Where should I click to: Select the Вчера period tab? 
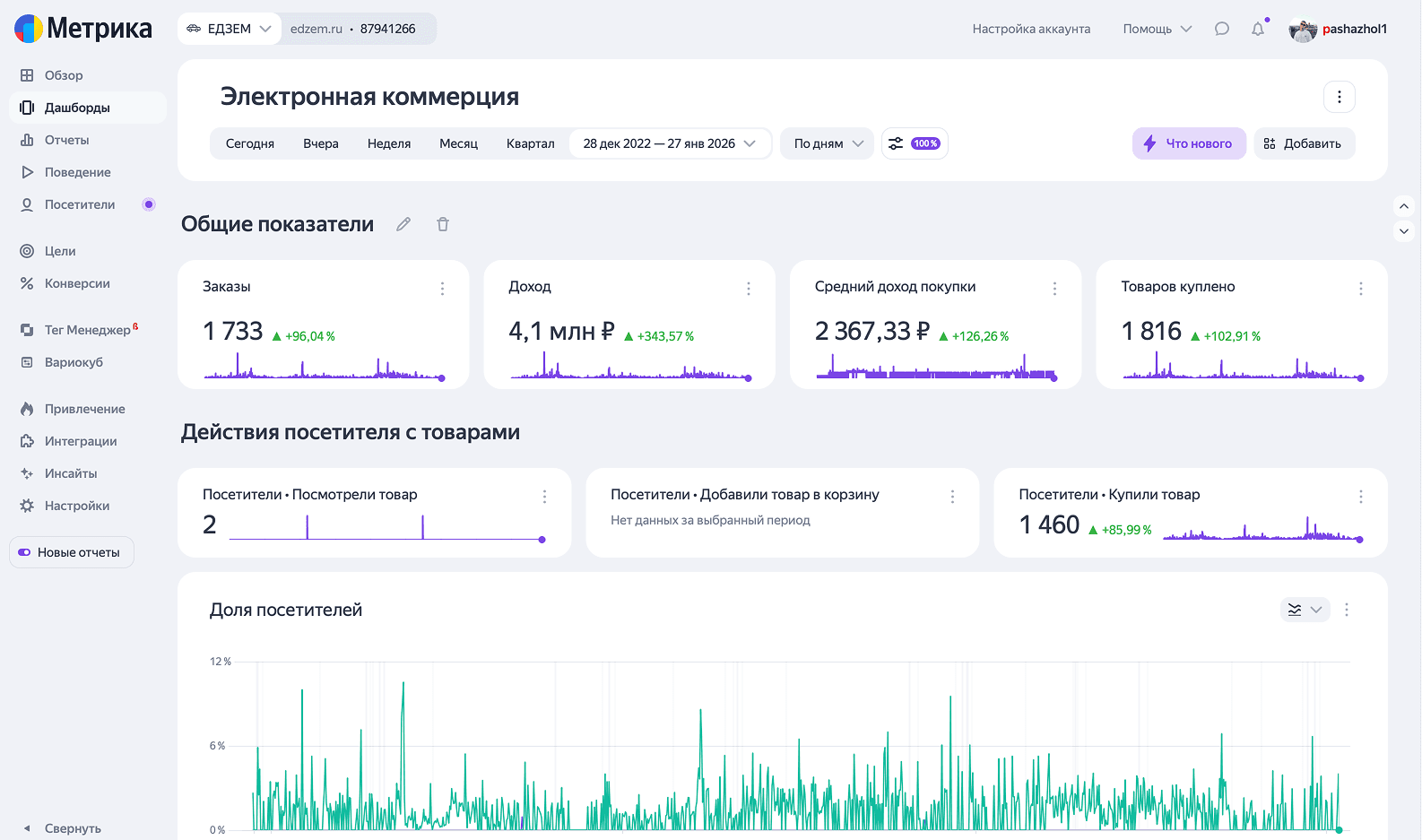tap(321, 143)
